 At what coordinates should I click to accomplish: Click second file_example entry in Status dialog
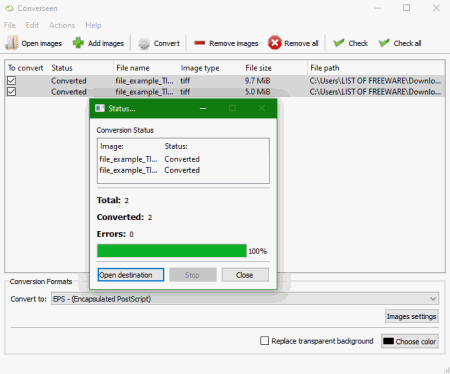coord(128,170)
